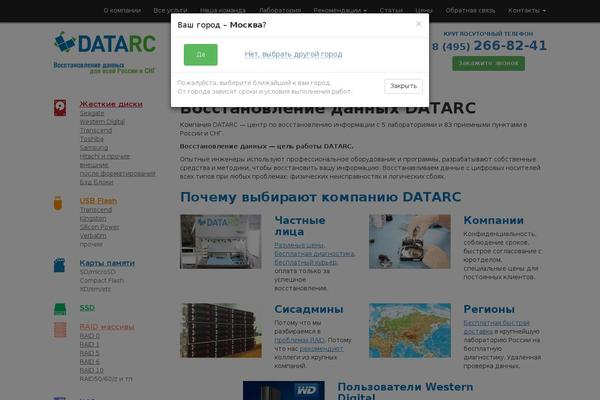600x400 pixels.
Task: Open Статьи menu item
Action: coord(391,10)
